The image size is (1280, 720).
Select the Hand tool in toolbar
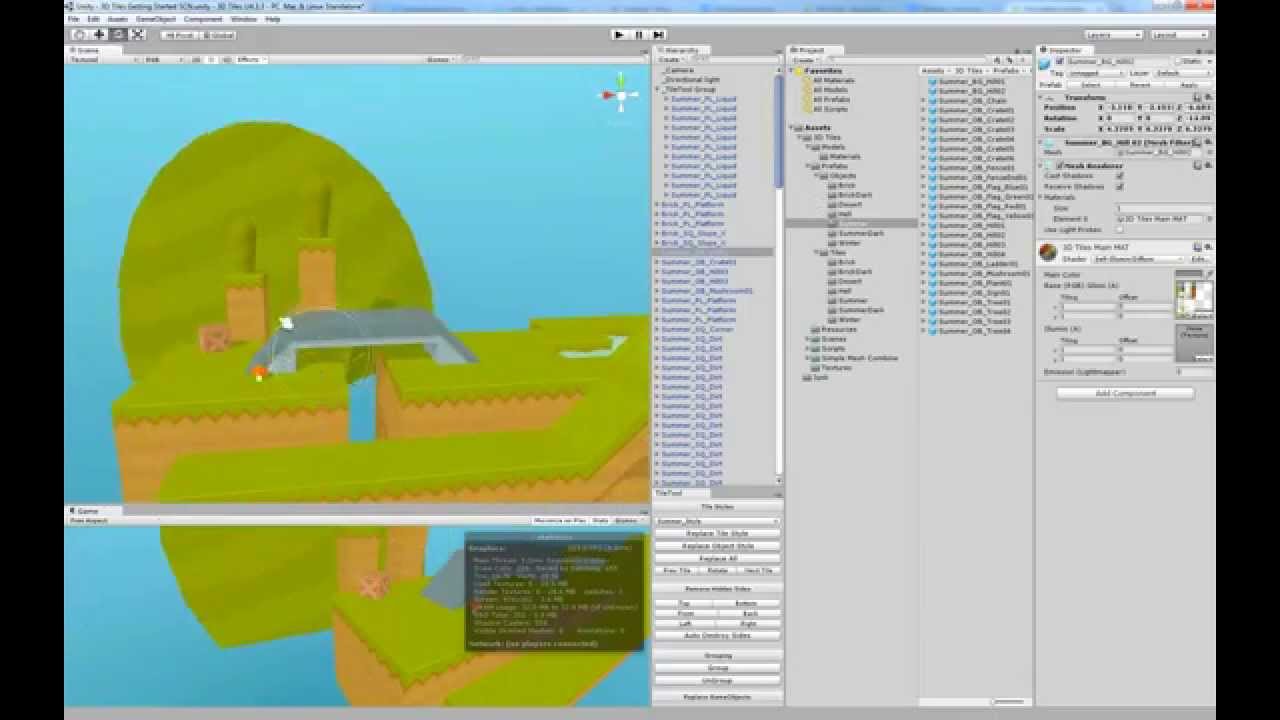click(x=80, y=34)
